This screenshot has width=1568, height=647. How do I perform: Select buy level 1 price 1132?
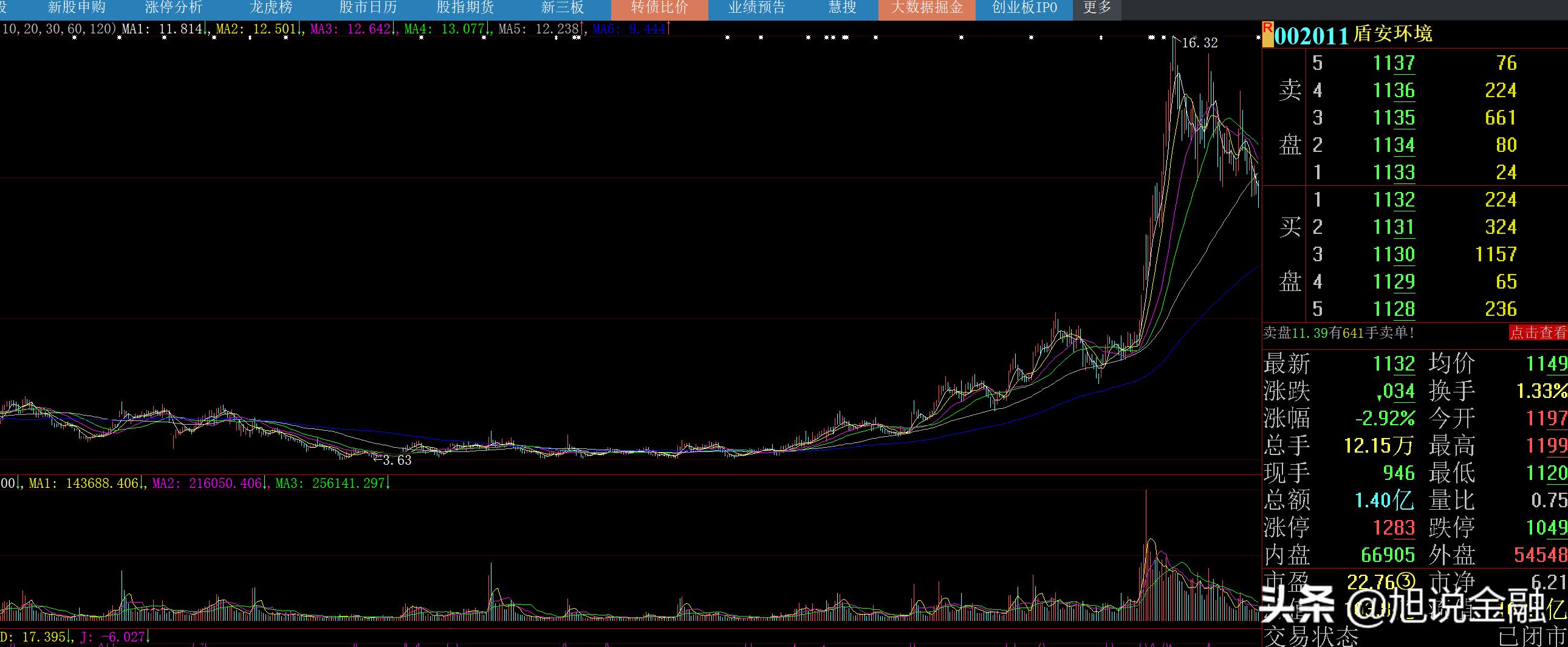click(x=1394, y=200)
